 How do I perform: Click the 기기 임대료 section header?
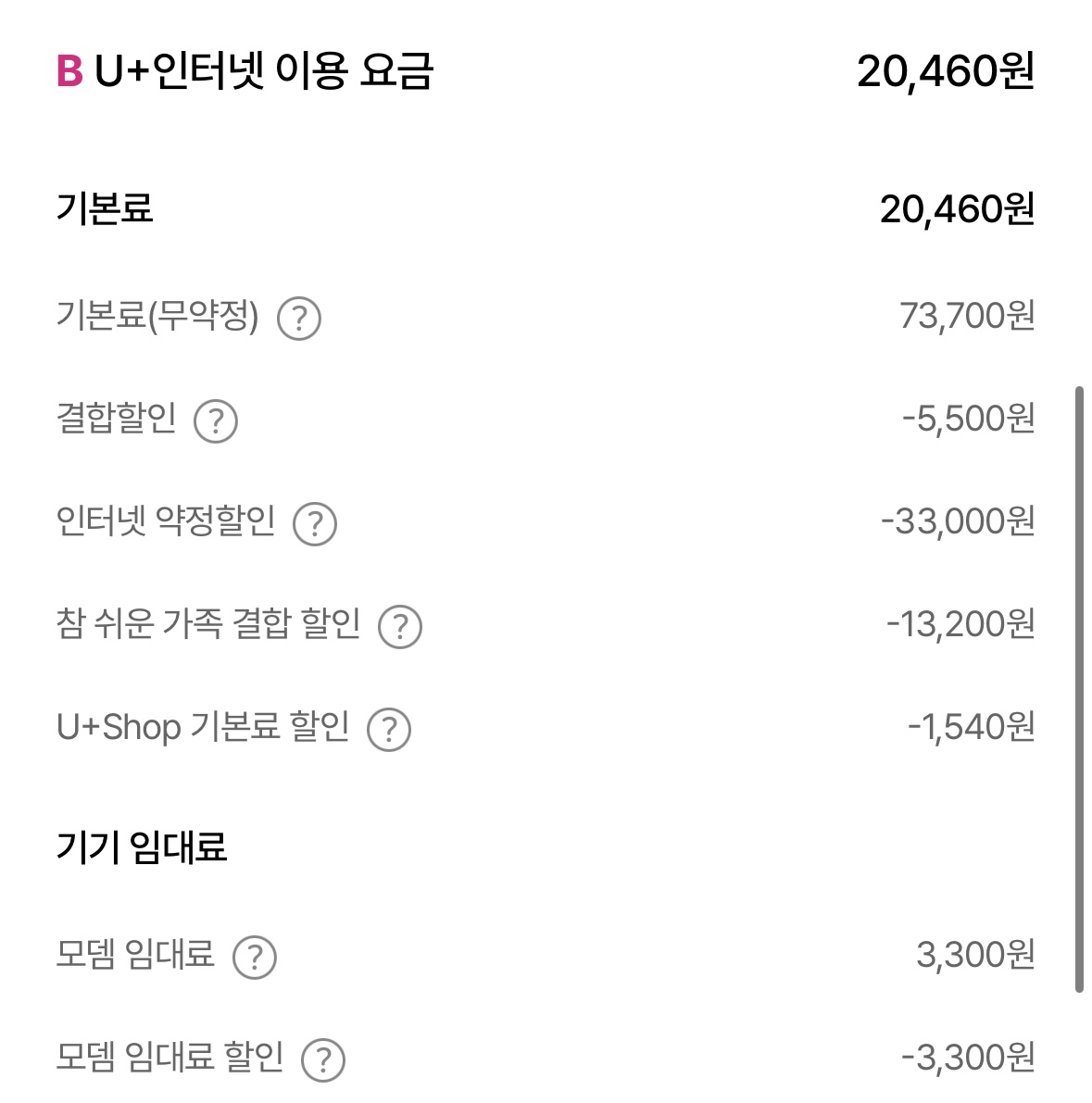pyautogui.click(x=142, y=847)
